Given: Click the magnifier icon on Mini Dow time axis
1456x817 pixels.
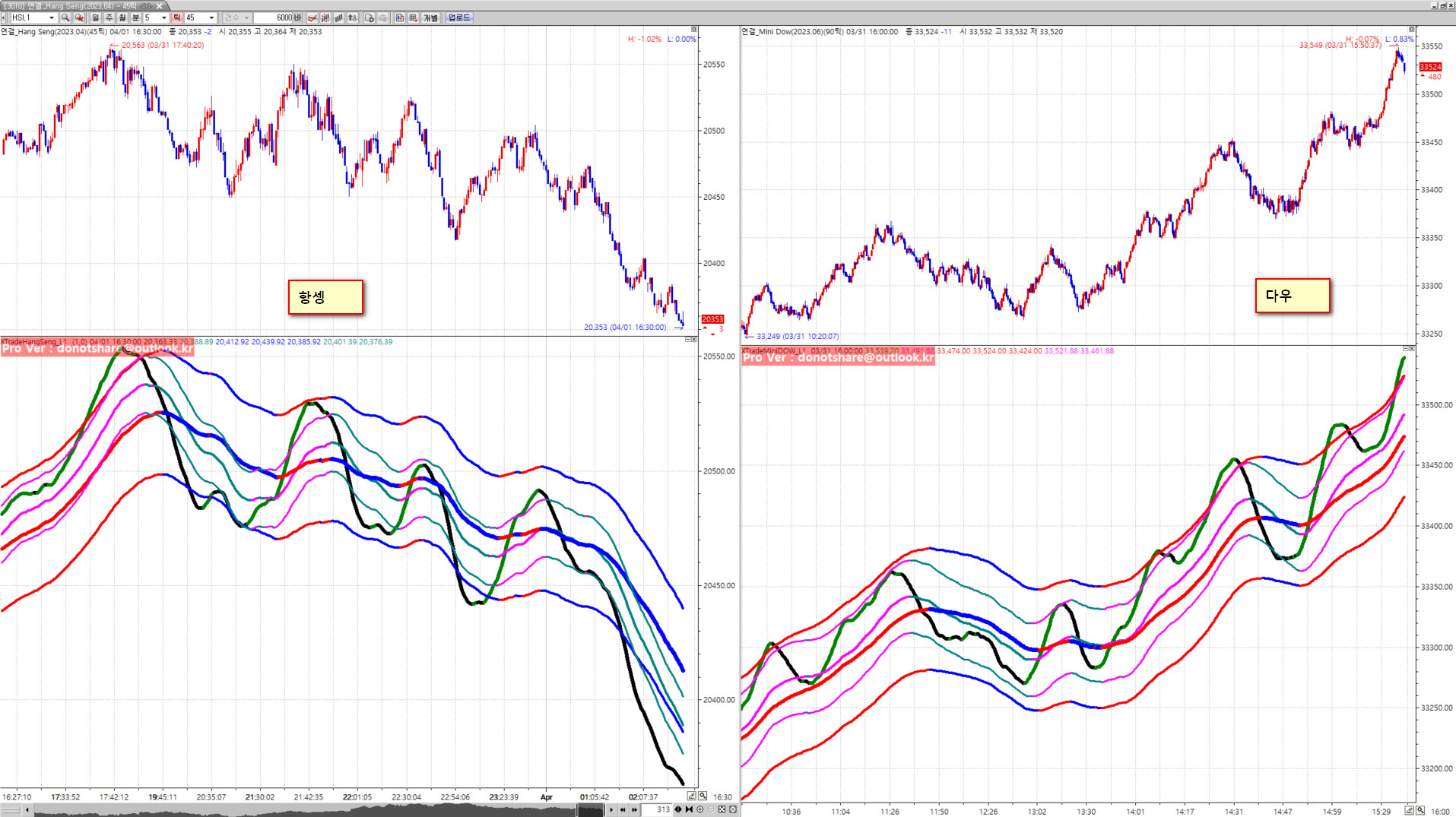Looking at the screenshot, I should click(1420, 811).
